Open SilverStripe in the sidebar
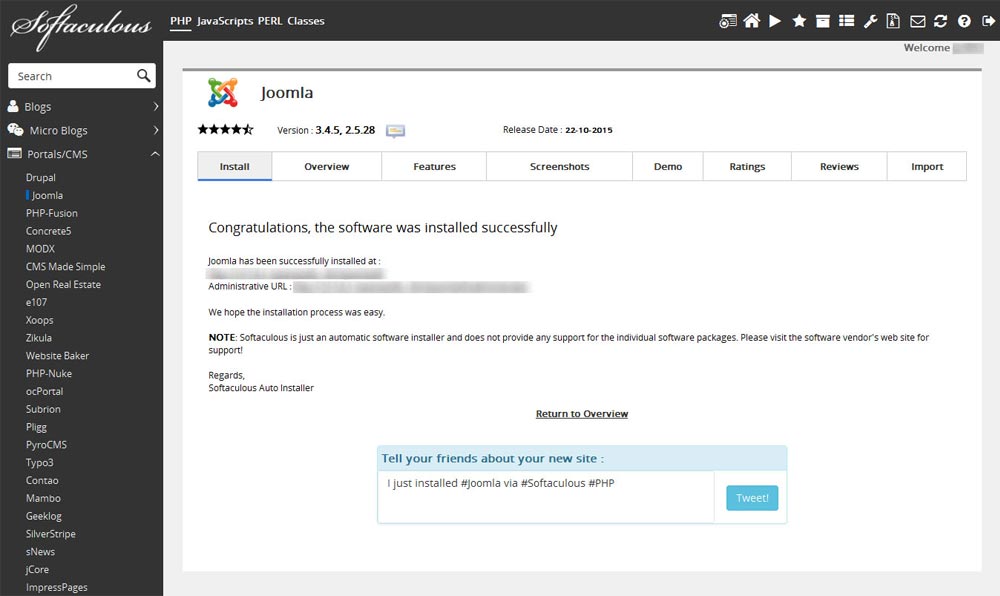This screenshot has width=1000, height=596. point(51,534)
